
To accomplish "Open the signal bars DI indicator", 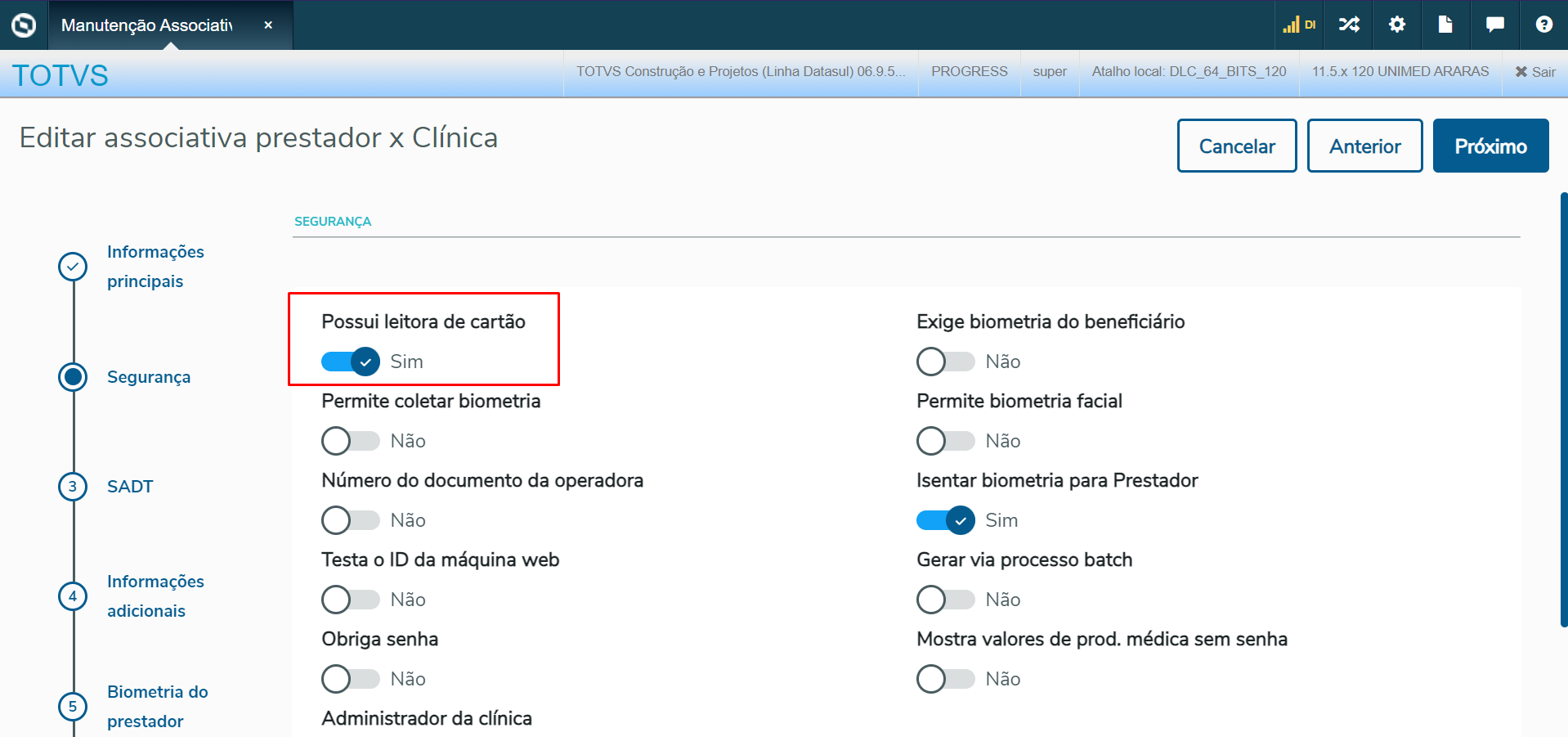I will coord(1299,25).
